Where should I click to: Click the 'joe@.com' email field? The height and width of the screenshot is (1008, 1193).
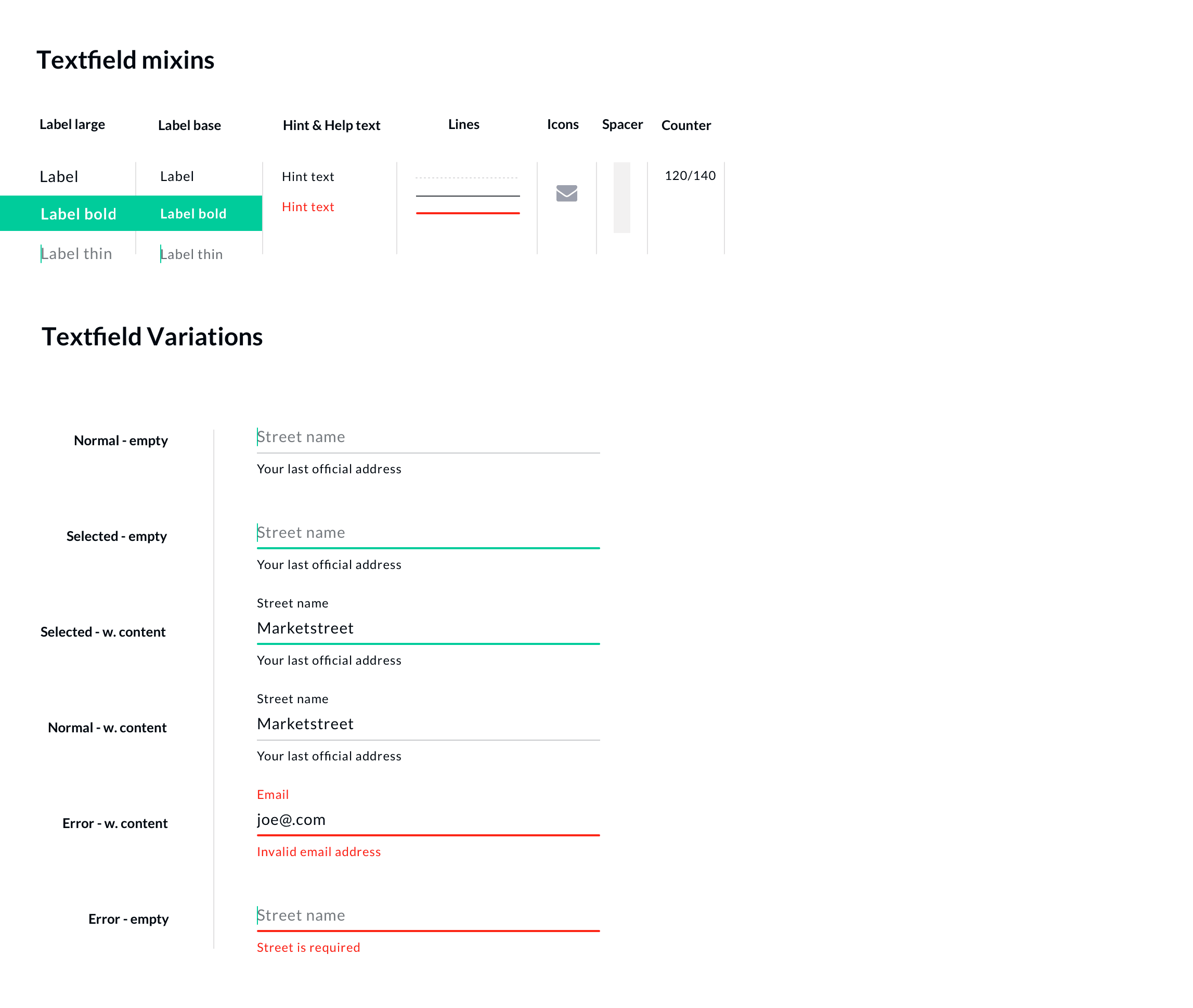291,819
